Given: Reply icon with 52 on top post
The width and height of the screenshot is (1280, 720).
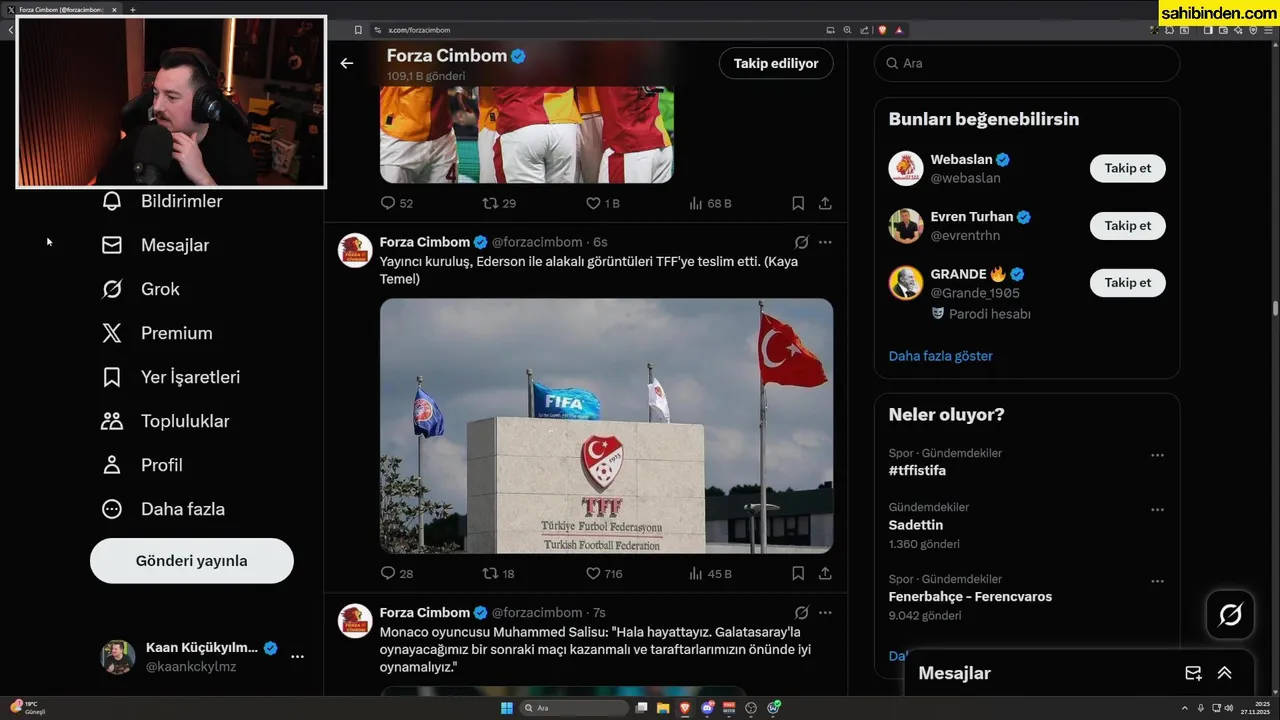Looking at the screenshot, I should coord(389,203).
